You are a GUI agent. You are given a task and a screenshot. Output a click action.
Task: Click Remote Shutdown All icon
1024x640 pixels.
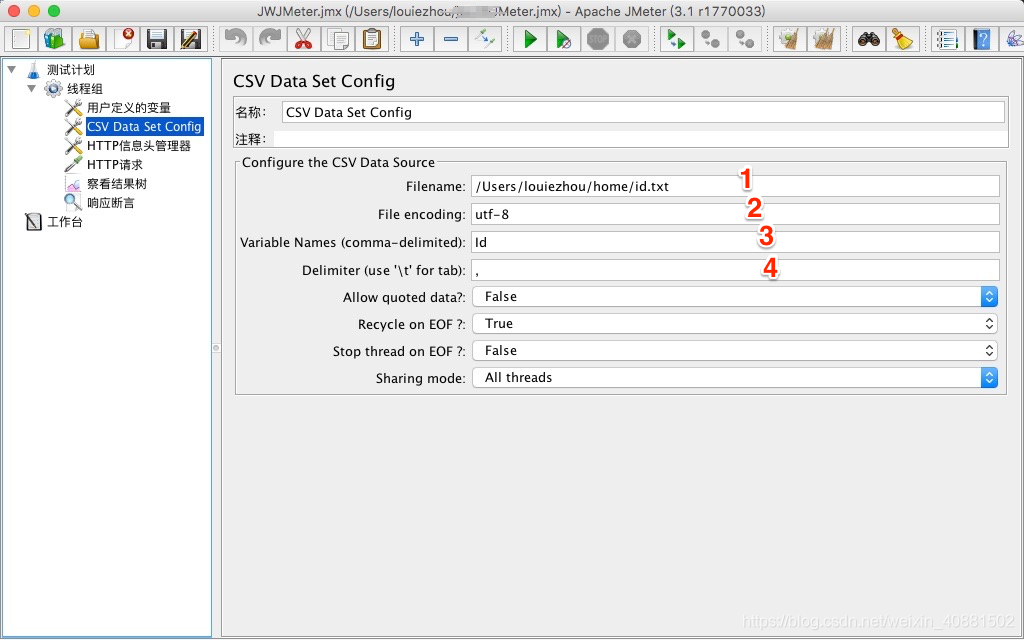(x=744, y=39)
